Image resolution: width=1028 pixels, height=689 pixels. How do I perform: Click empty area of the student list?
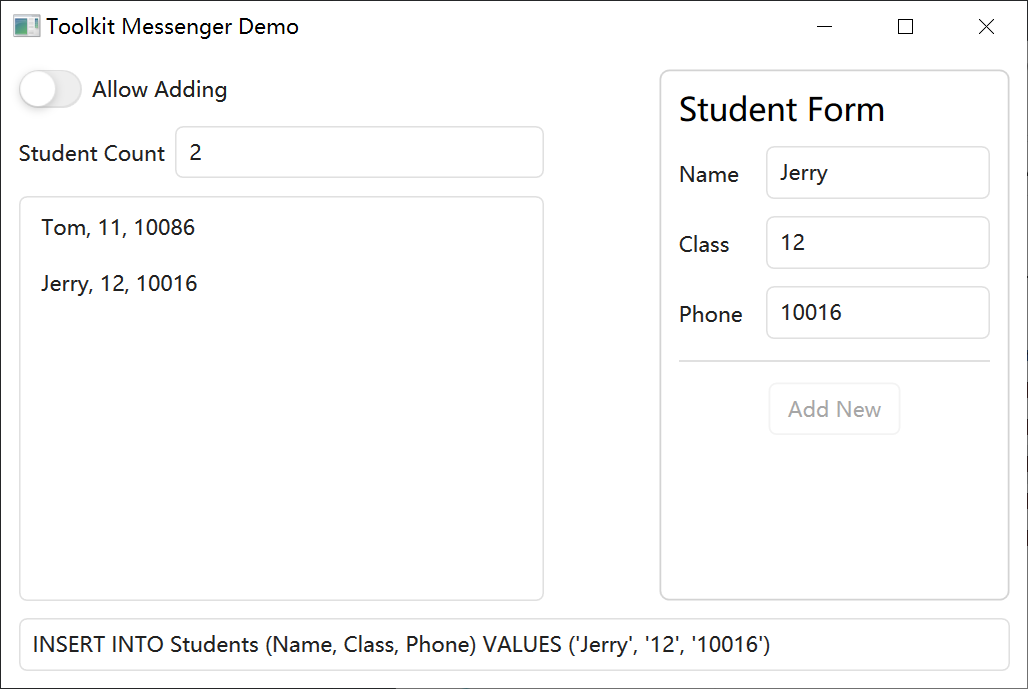tap(281, 452)
